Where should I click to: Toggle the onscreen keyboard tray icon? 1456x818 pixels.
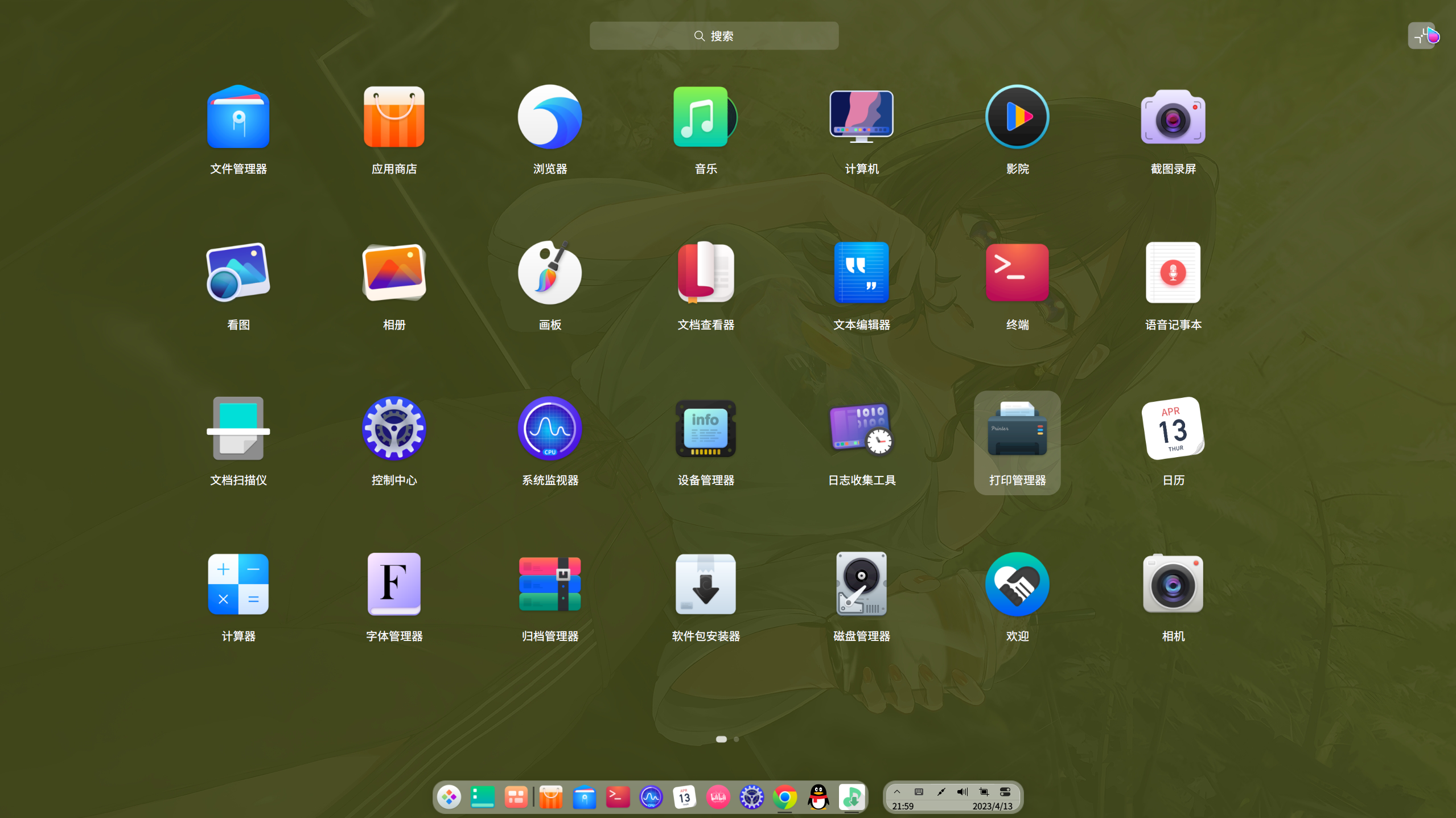tap(919, 792)
